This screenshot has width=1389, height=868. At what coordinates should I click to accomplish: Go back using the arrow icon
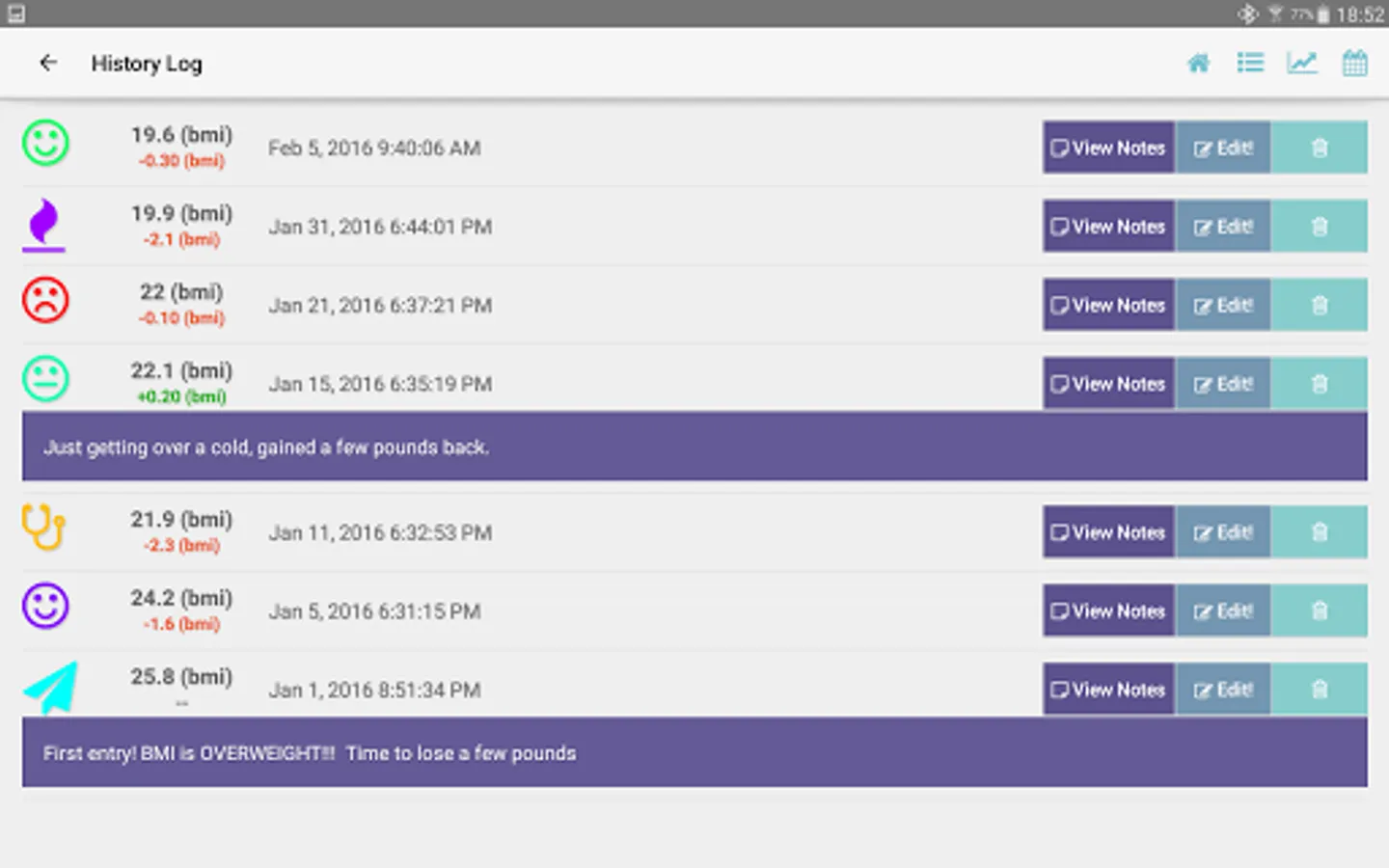coord(48,63)
